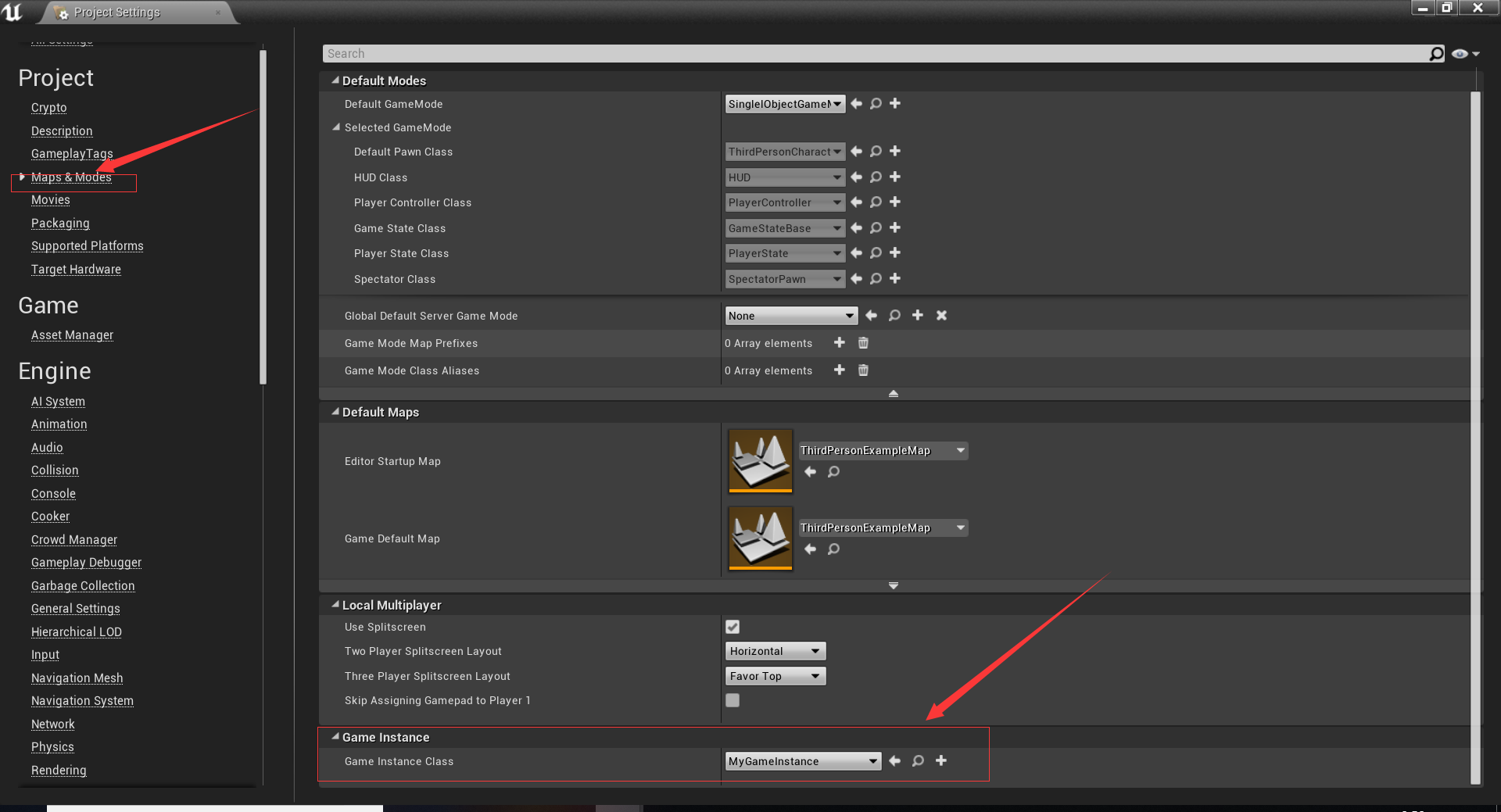This screenshot has height=812, width=1501.
Task: Empty the Game Mode Map Prefixes array
Action: coord(863,343)
